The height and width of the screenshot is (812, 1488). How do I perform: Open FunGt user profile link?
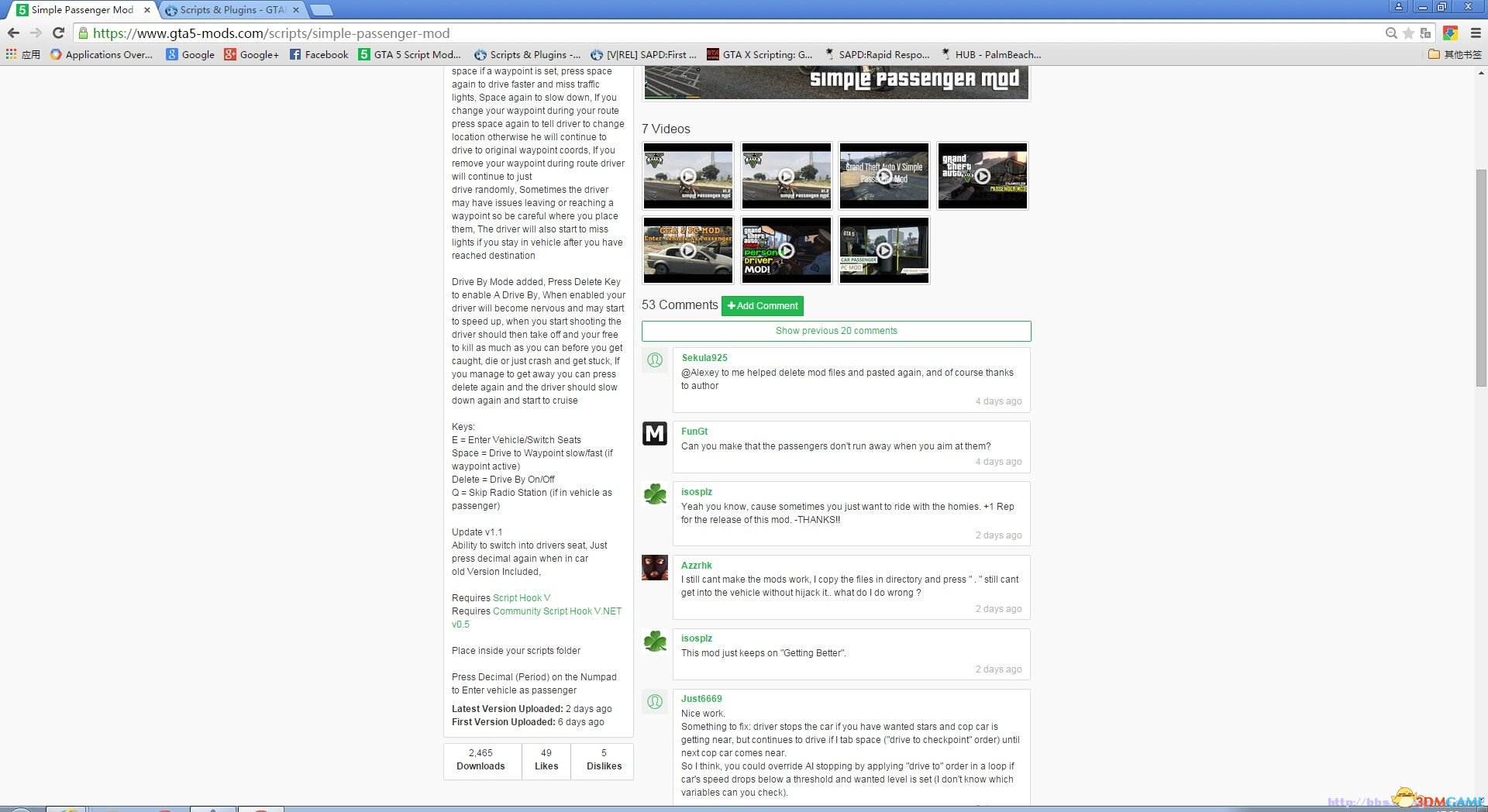694,432
